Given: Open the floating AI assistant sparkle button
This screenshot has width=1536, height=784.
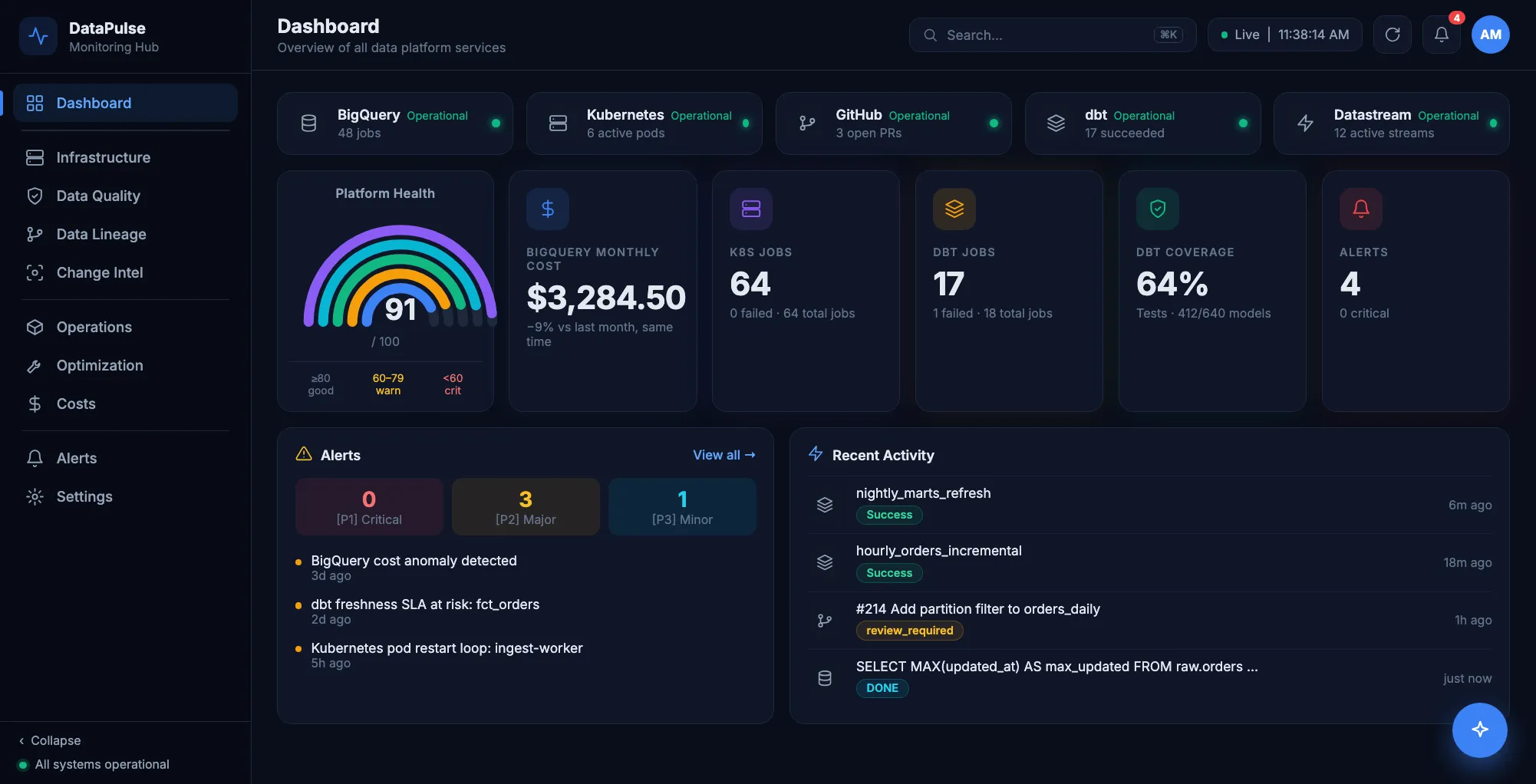Looking at the screenshot, I should click(1479, 730).
